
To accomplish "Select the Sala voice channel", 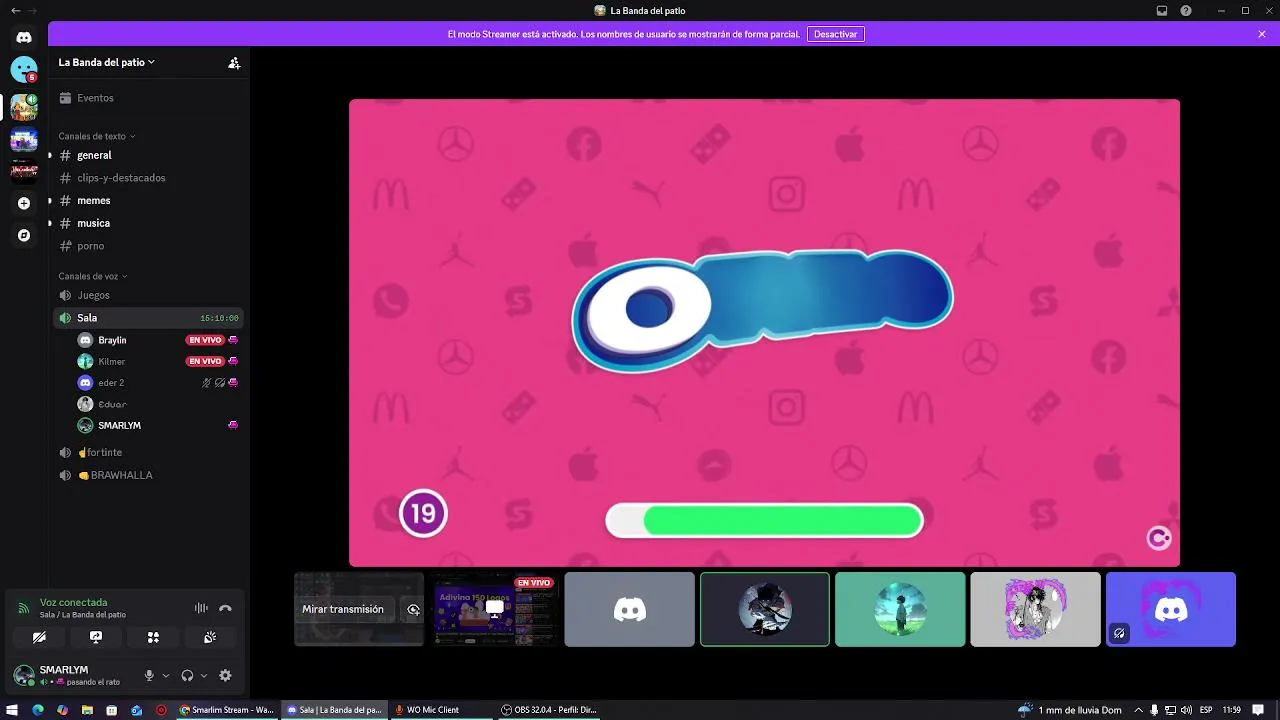I will (148, 318).
